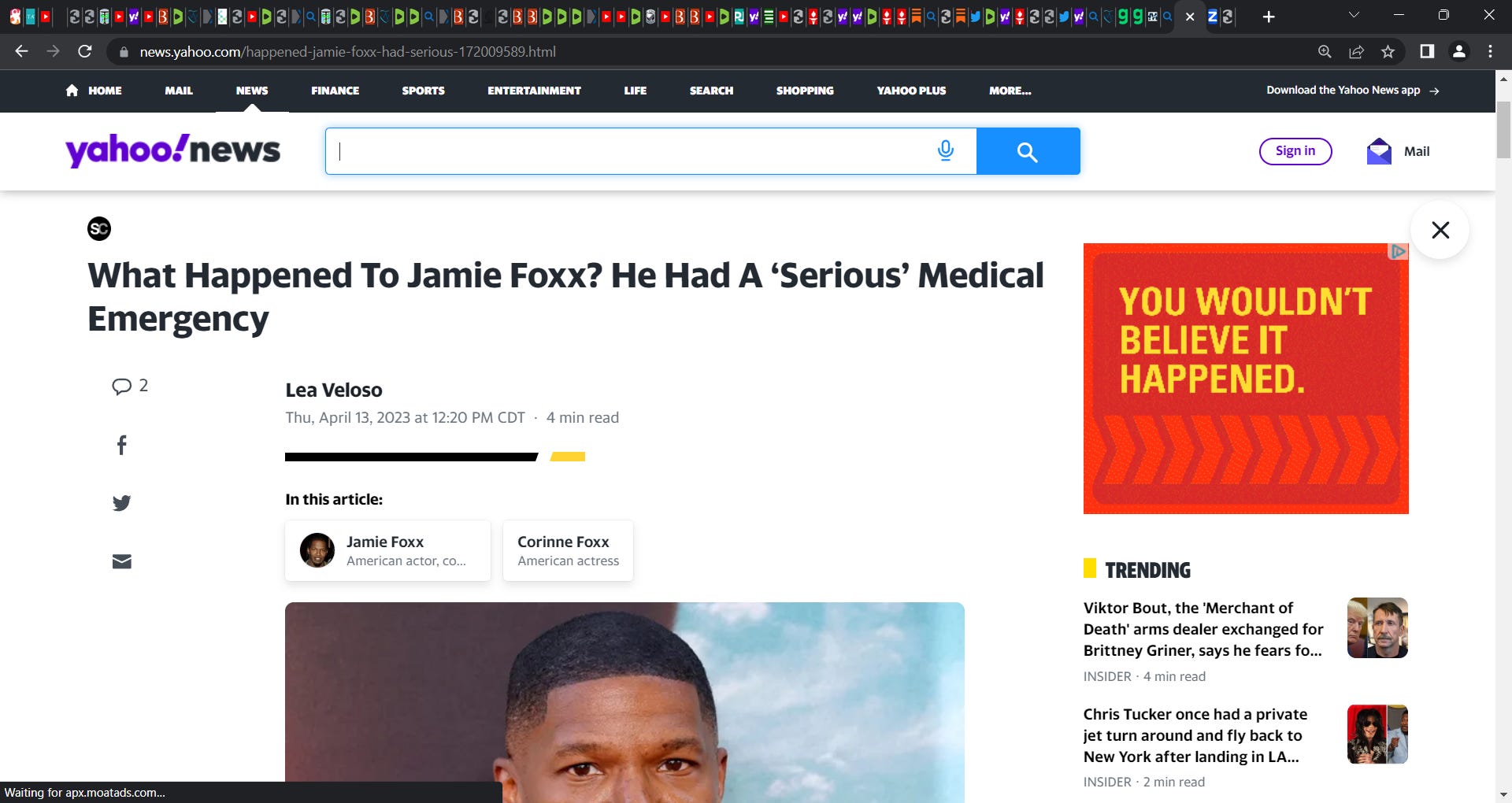Open the browser zoom magnifier icon

point(1325,51)
